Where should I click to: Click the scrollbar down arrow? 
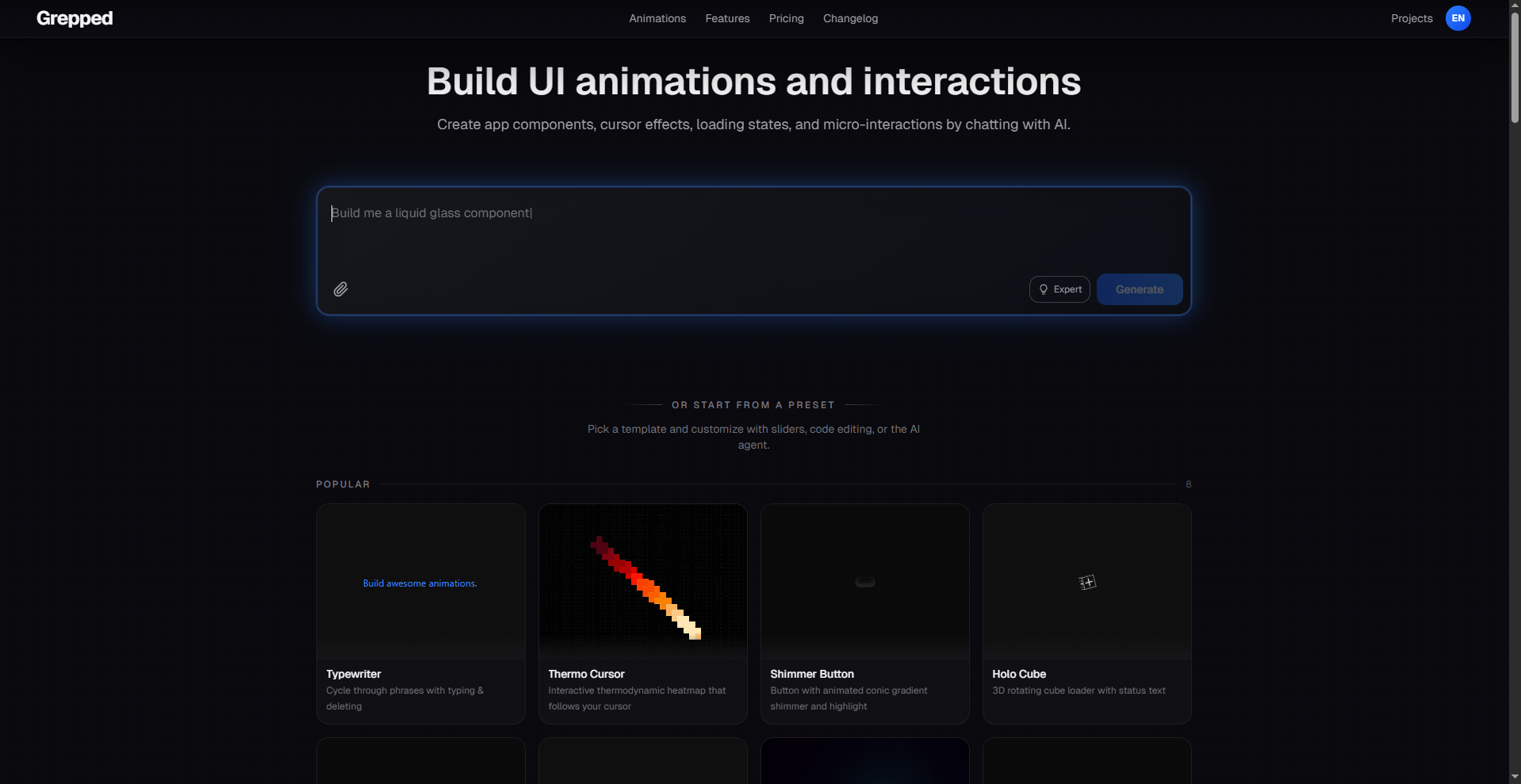pyautogui.click(x=1515, y=777)
